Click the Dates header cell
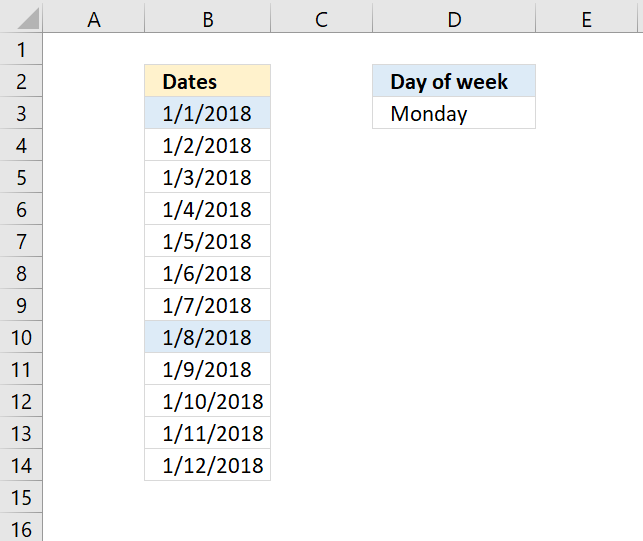Image resolution: width=643 pixels, height=541 pixels. tap(207, 81)
